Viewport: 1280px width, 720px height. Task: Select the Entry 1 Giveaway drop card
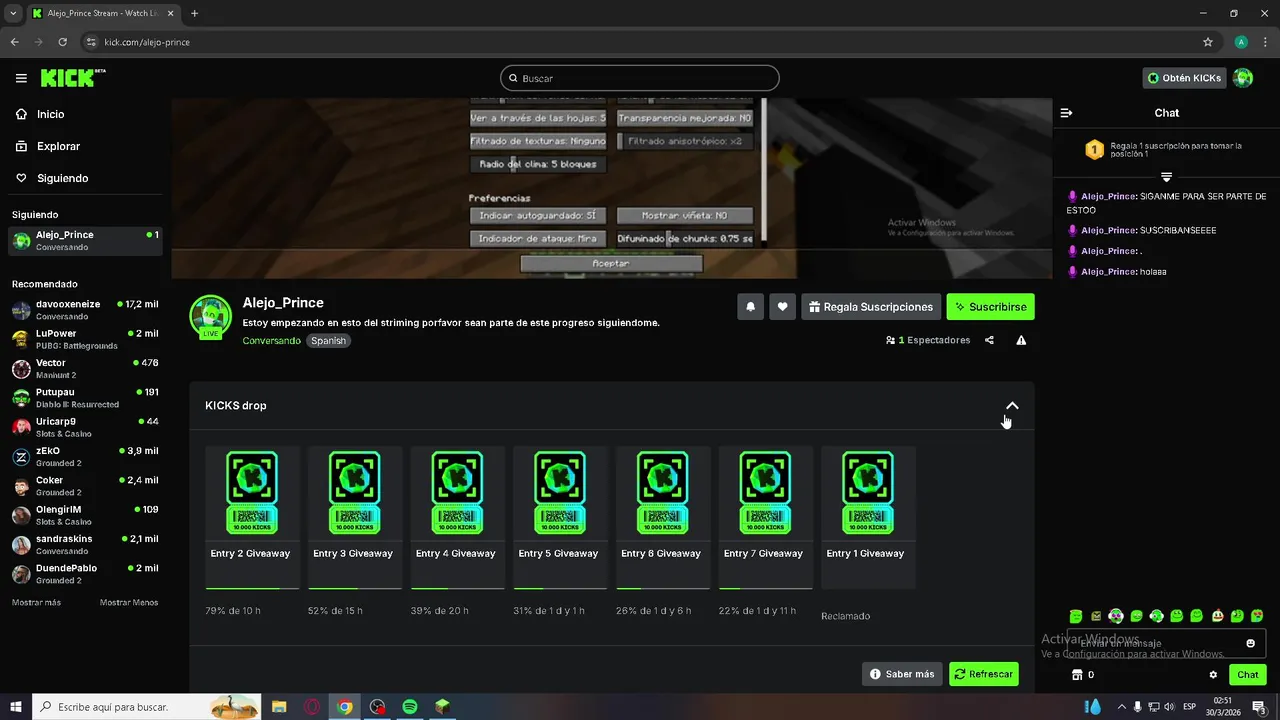pos(868,518)
